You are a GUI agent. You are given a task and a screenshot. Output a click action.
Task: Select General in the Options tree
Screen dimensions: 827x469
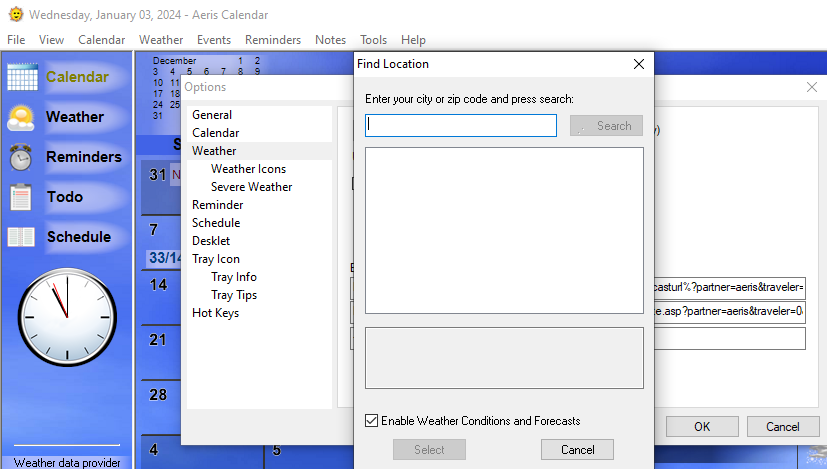tap(211, 114)
